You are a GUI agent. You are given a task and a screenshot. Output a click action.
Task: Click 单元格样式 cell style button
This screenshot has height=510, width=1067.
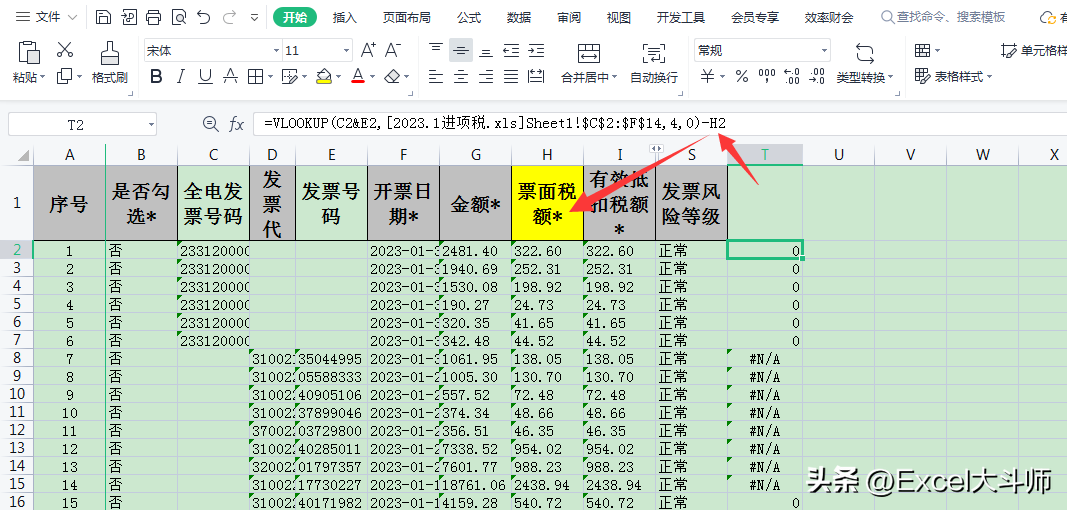pos(1034,50)
